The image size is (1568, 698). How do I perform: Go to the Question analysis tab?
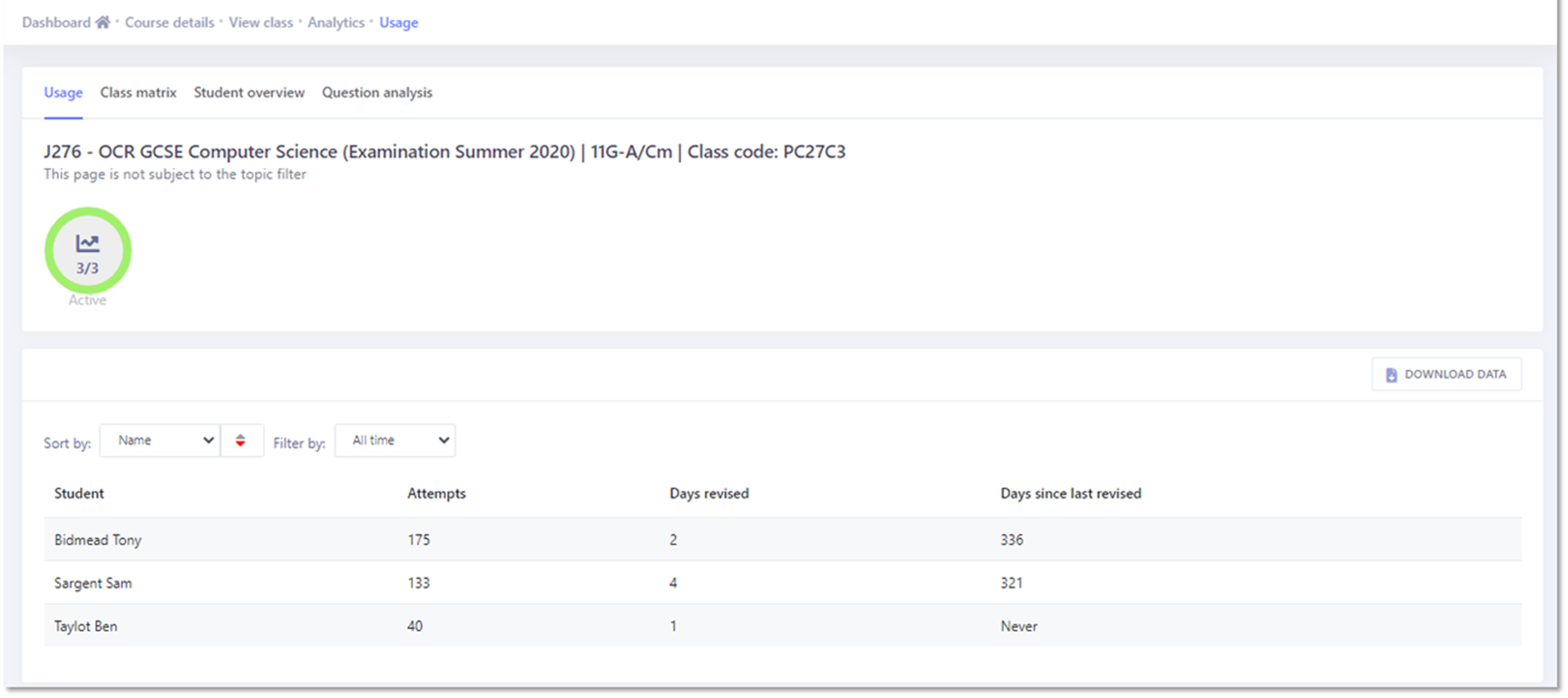click(377, 93)
